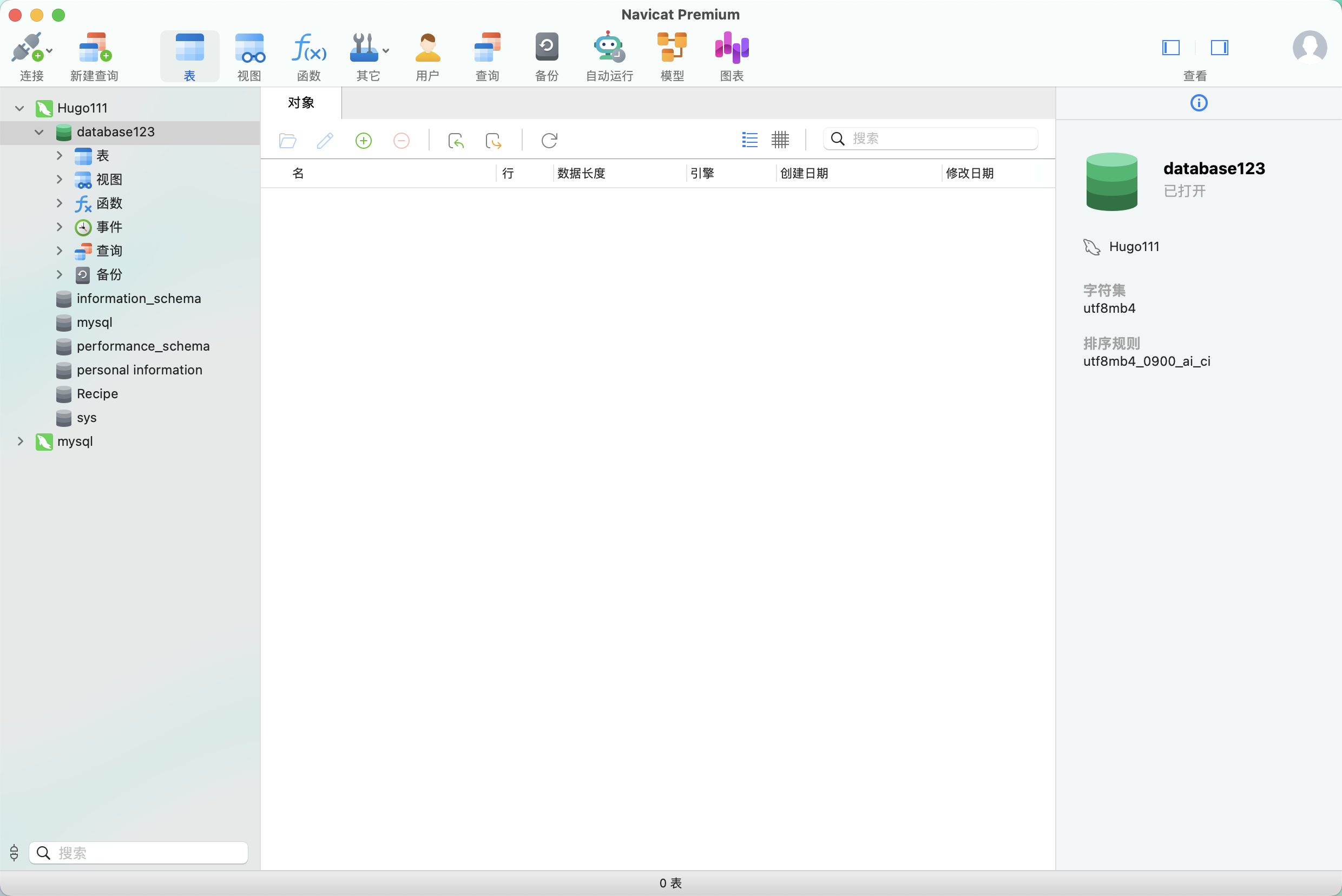The image size is (1342, 896).
Task: Click the Backup (备份) toolbar icon
Action: coord(547,48)
